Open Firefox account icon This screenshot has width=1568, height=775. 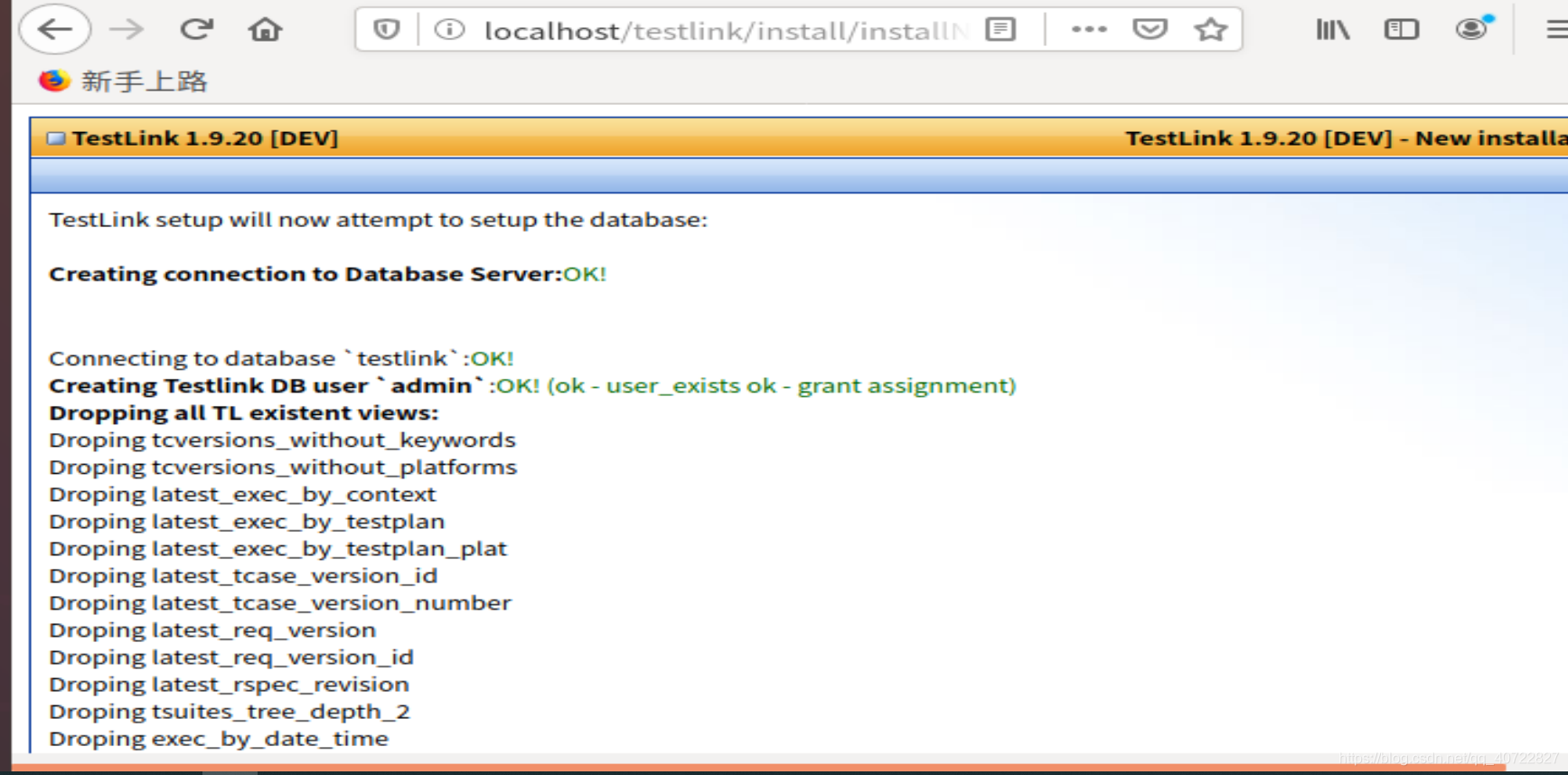pyautogui.click(x=1472, y=29)
